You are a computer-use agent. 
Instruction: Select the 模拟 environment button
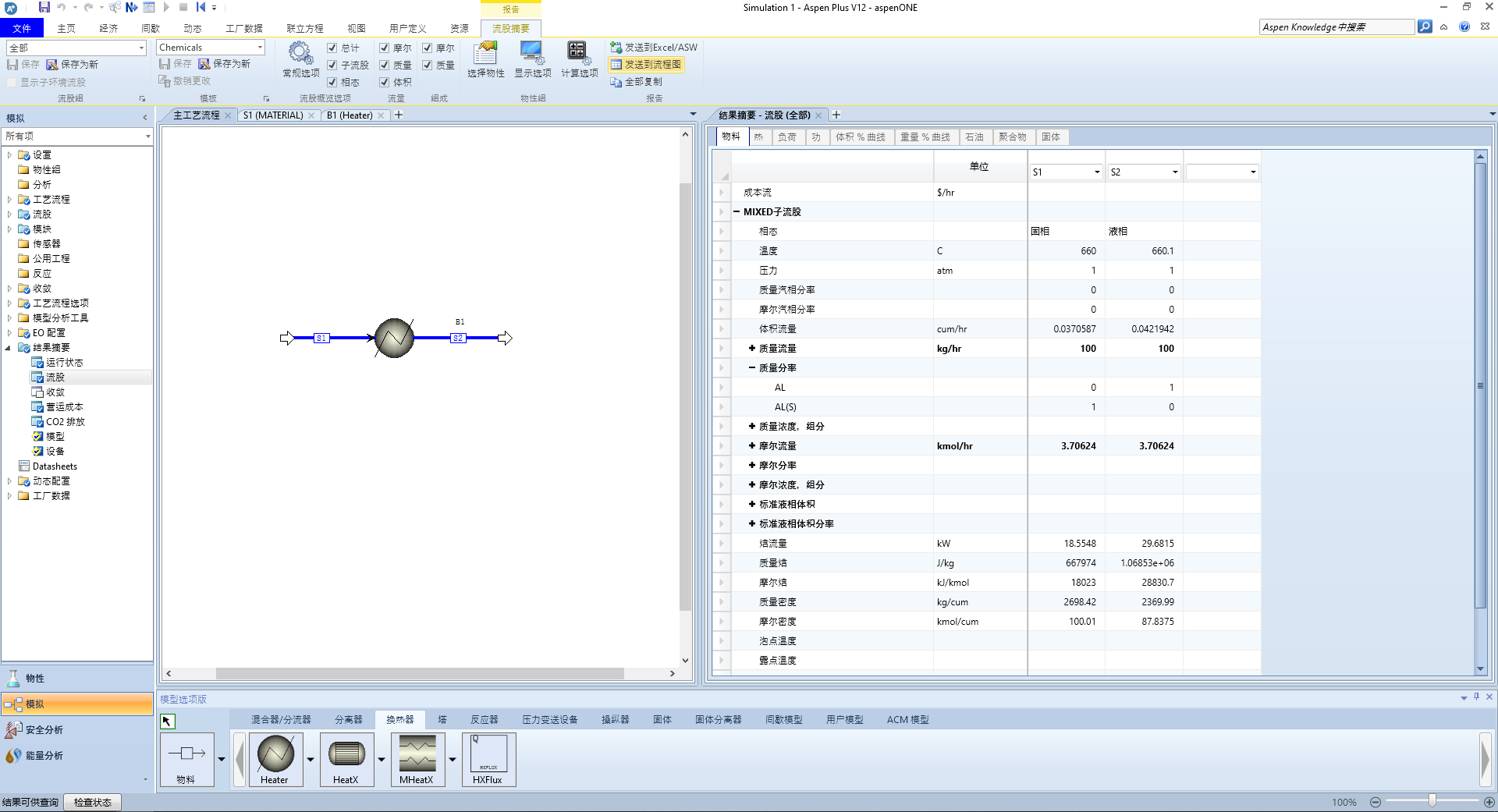[x=76, y=704]
